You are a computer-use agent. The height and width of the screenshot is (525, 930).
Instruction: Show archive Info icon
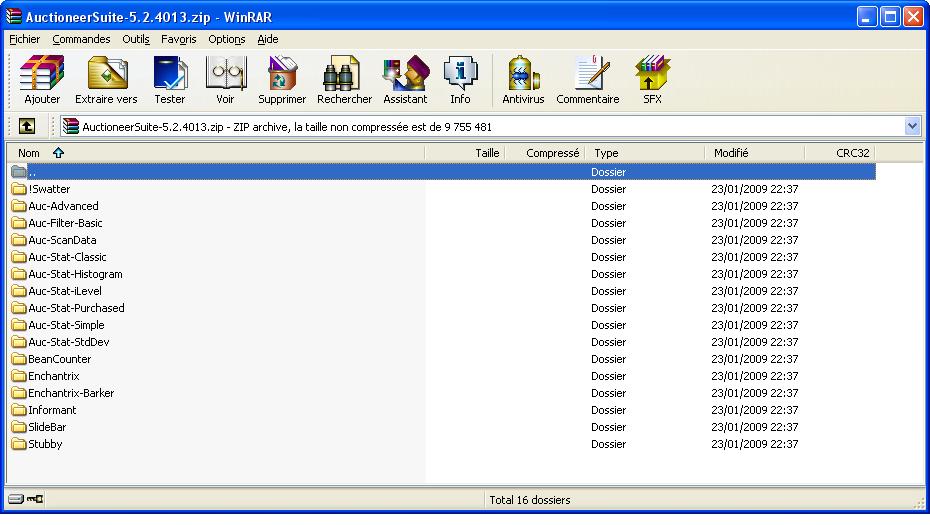tap(460, 73)
